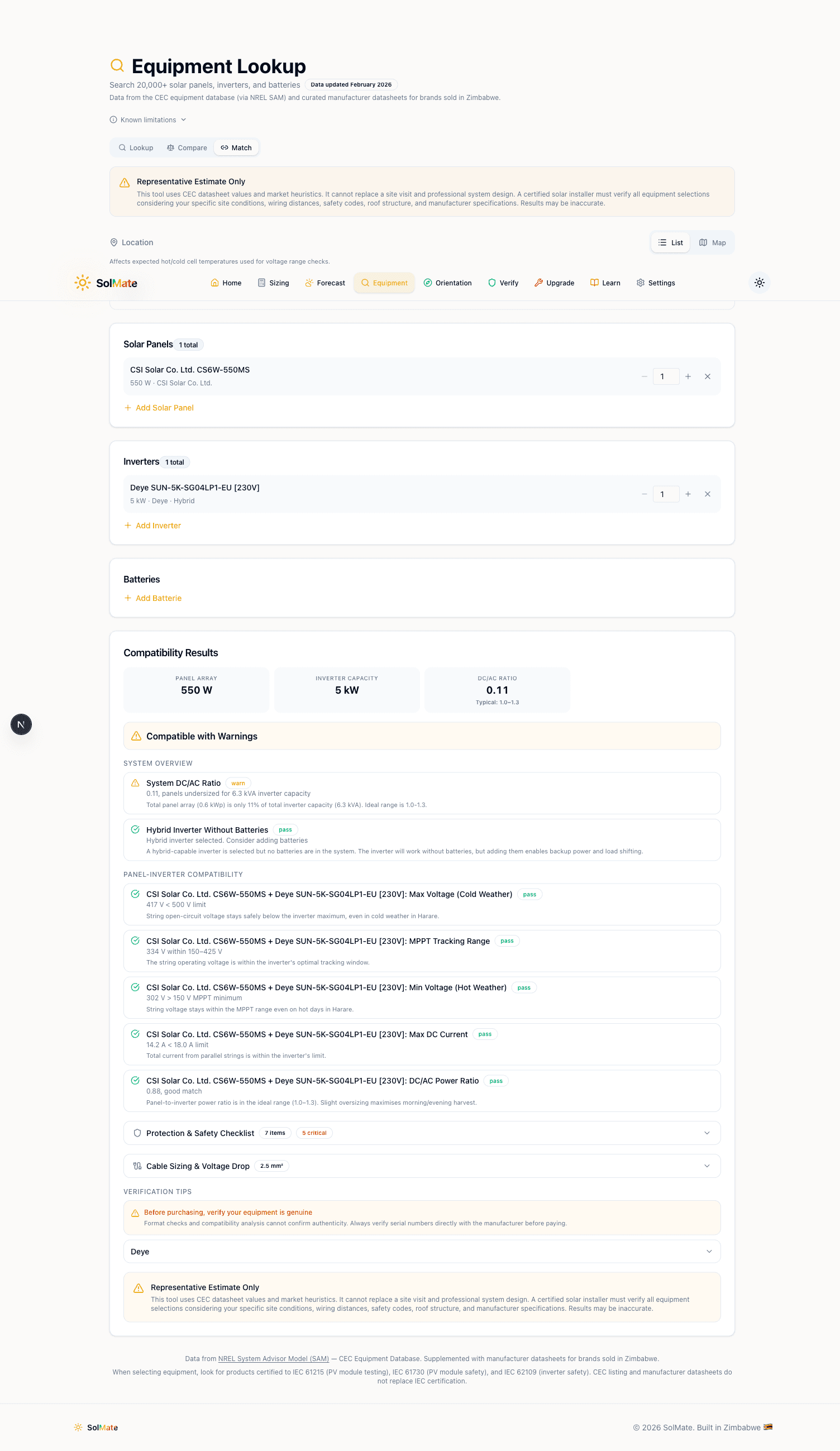This screenshot has width=840, height=1451.
Task: Select the Equipment nav item
Action: point(384,283)
